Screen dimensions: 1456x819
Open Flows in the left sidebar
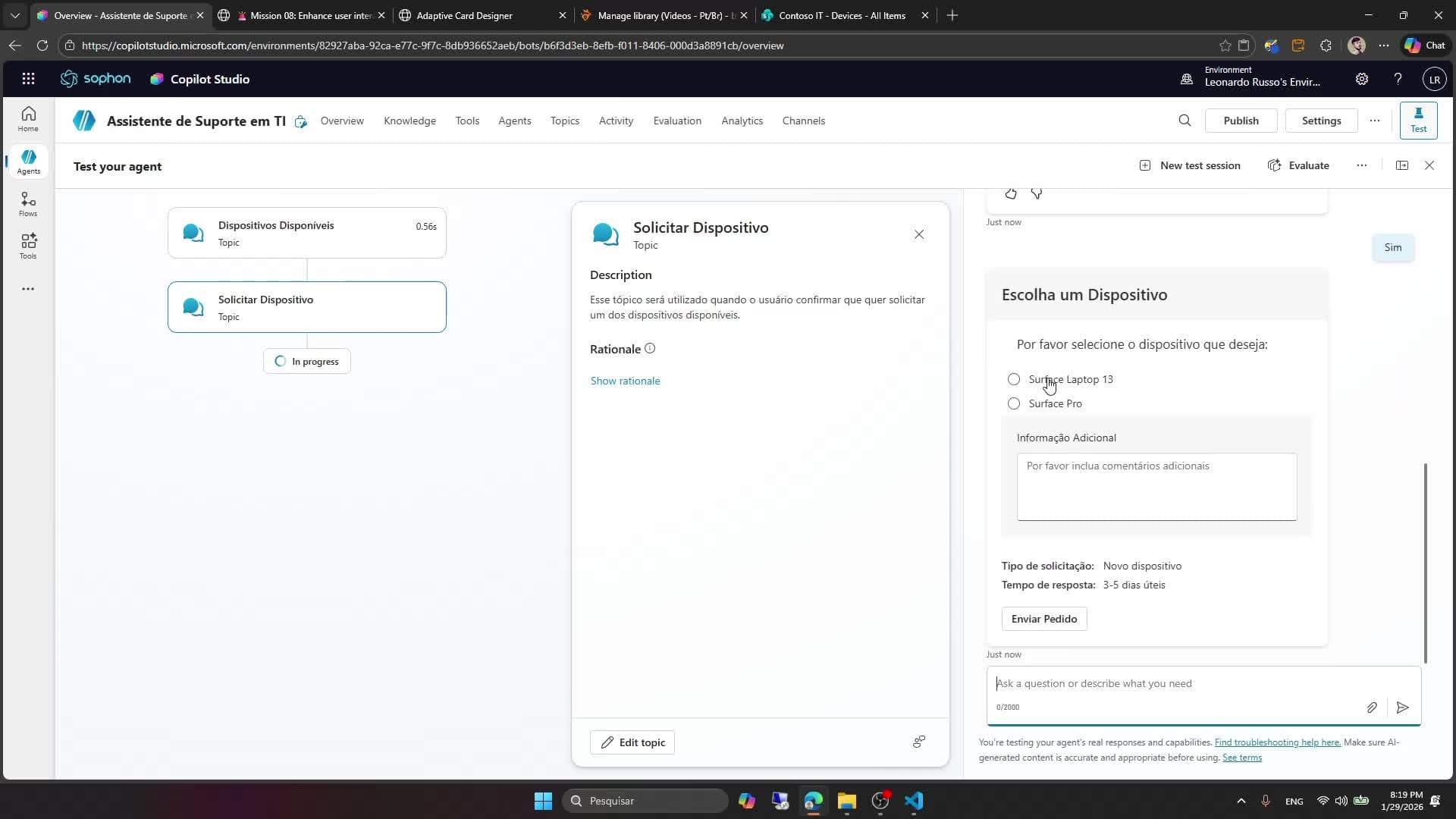pyautogui.click(x=28, y=204)
